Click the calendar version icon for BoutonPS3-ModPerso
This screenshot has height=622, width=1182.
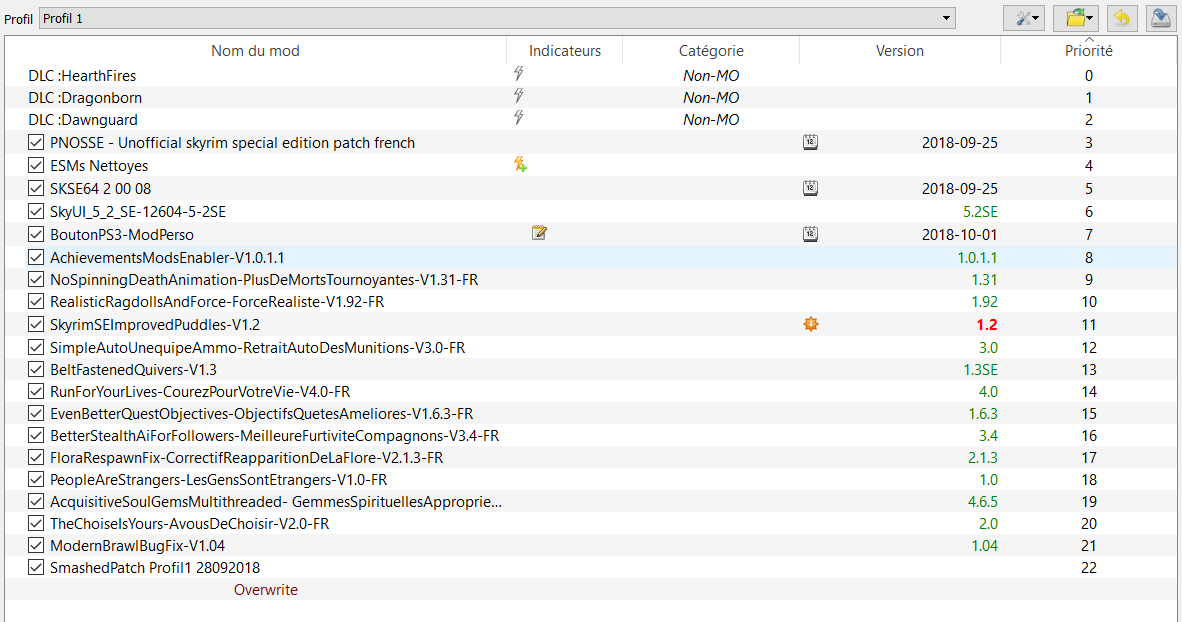(810, 234)
